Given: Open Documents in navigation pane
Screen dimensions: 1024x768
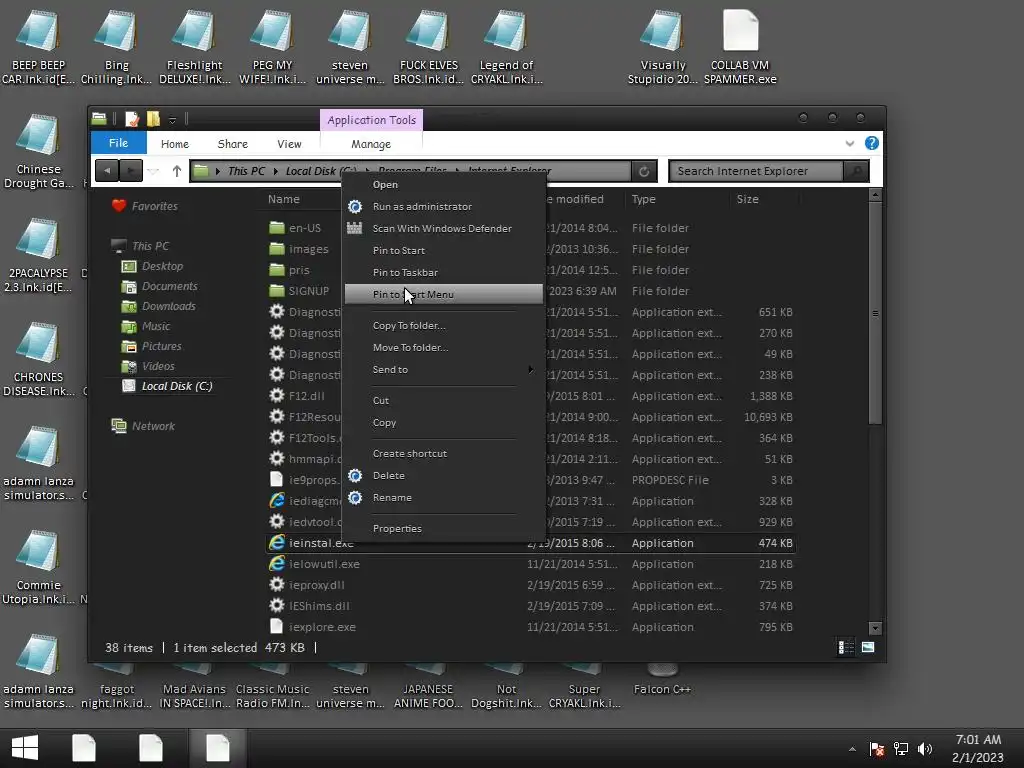Looking at the screenshot, I should (169, 287).
